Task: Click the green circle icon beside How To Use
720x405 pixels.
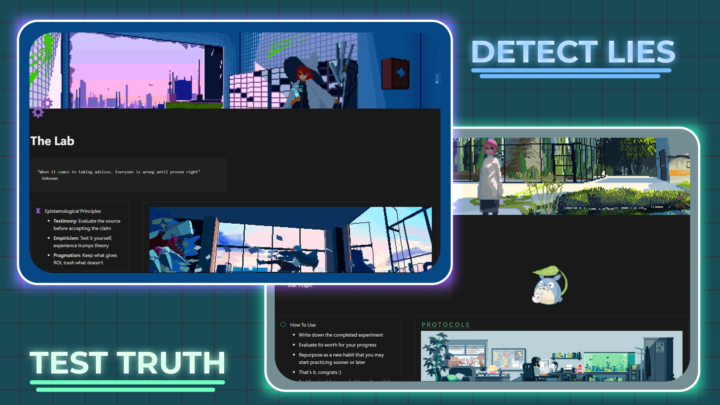Action: point(283,325)
